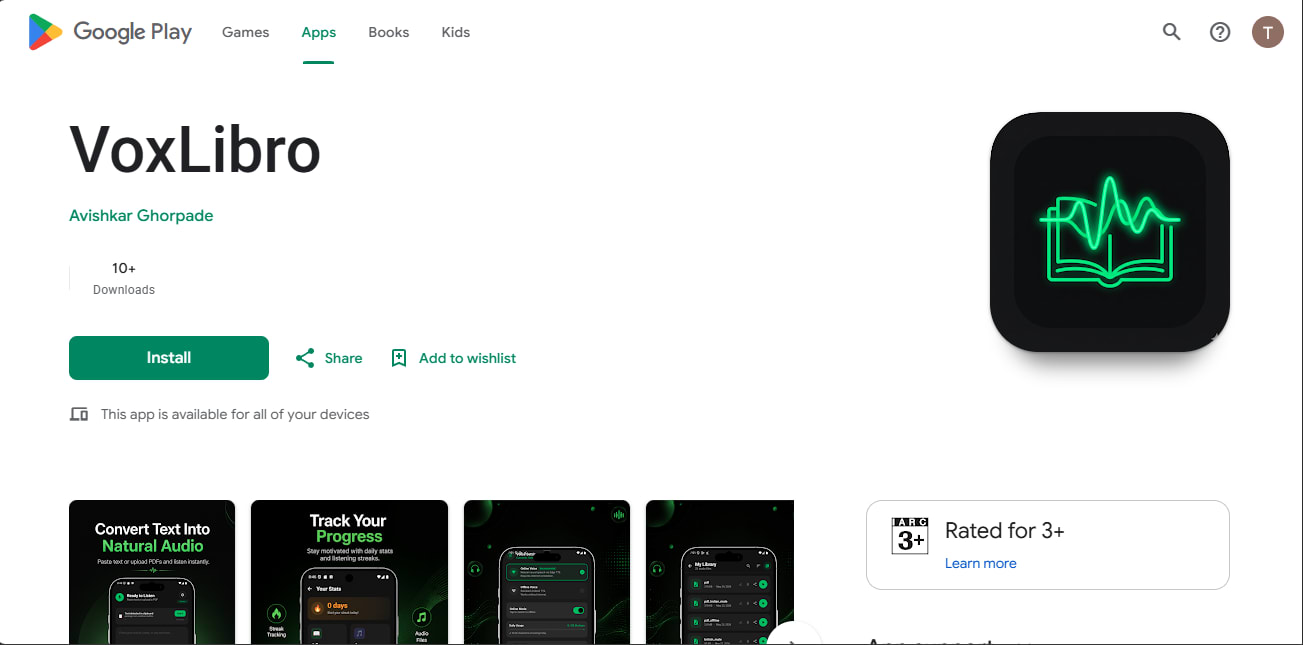This screenshot has width=1303, height=645.
Task: Open the Learn more rating link
Action: point(981,563)
